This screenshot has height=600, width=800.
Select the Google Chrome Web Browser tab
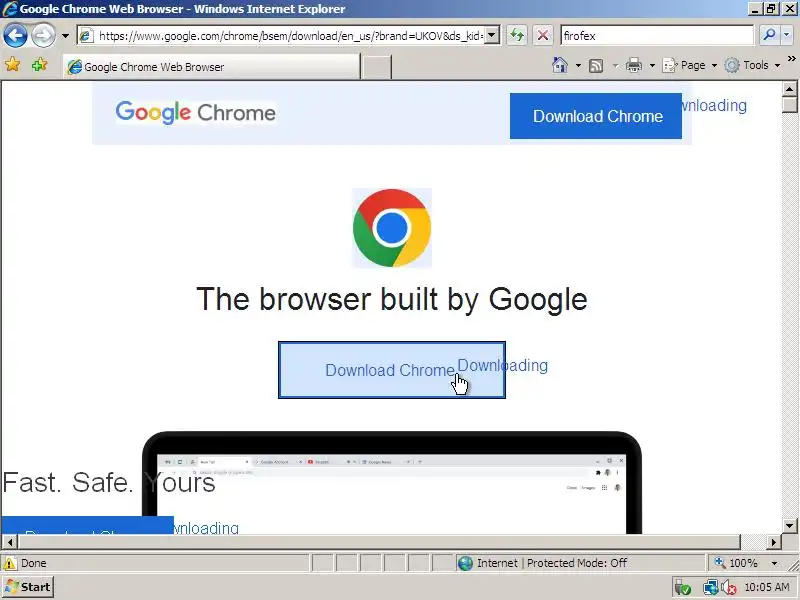click(x=211, y=67)
